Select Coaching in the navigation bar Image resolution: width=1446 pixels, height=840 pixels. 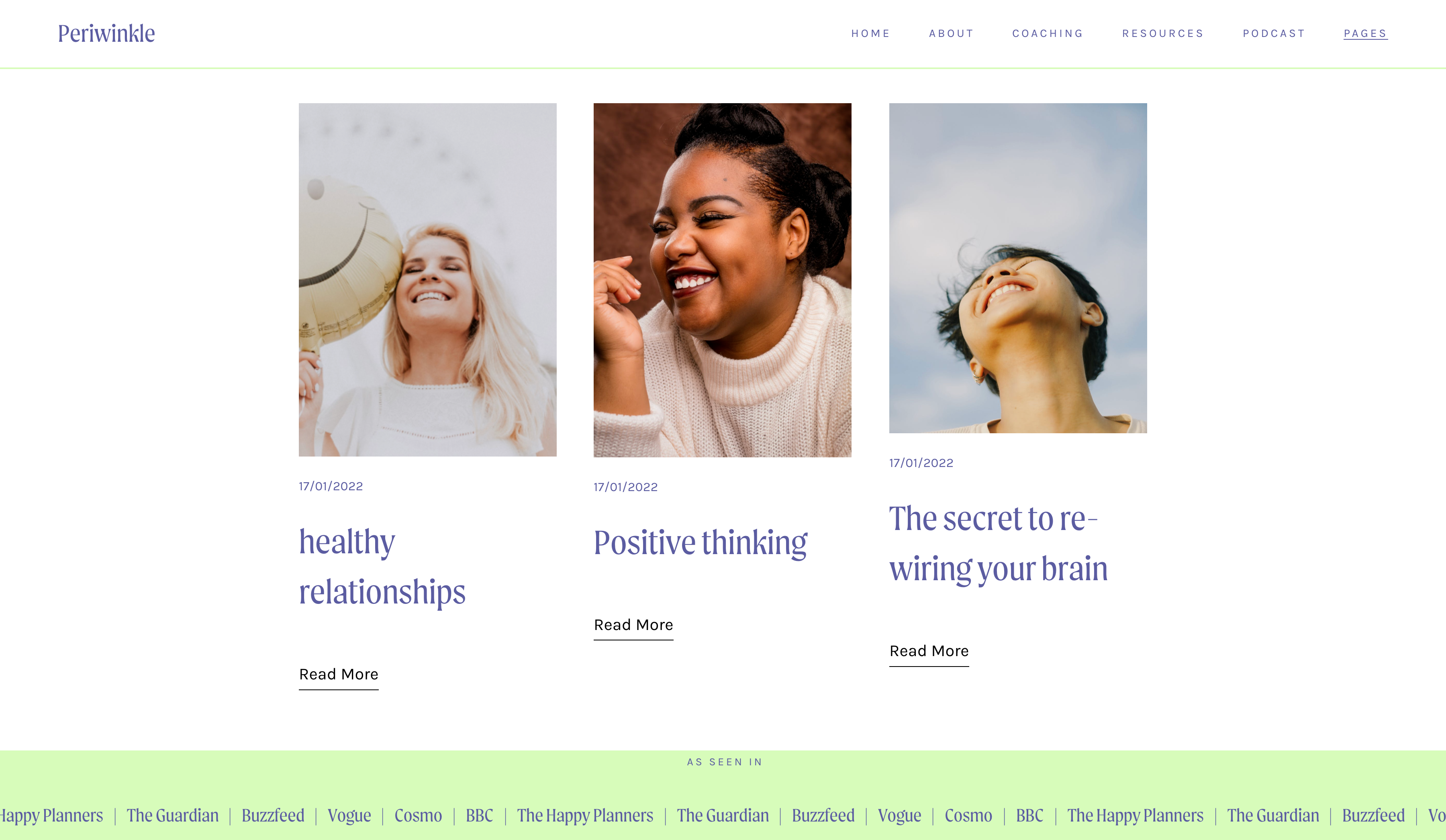point(1048,33)
